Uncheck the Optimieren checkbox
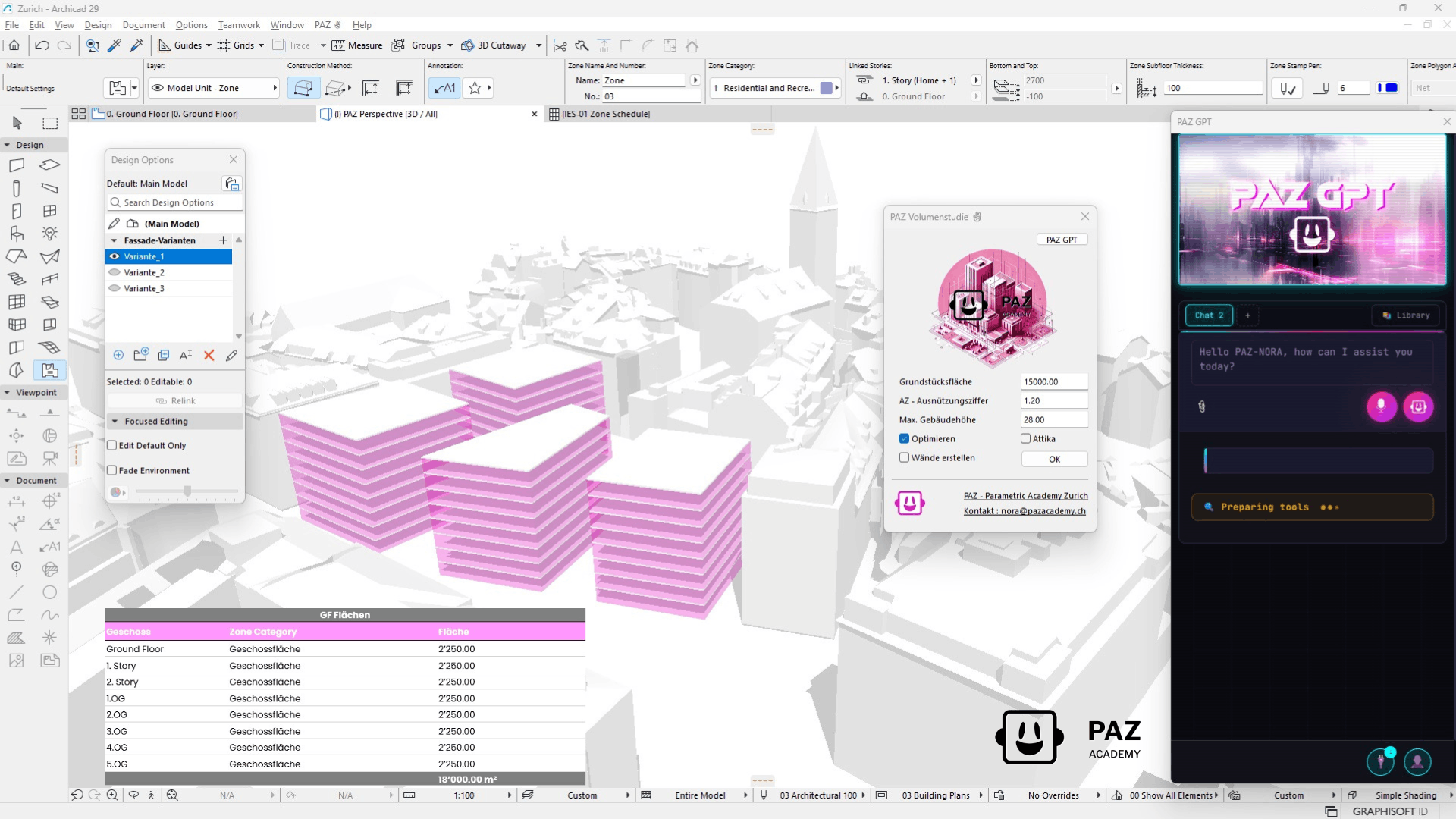The width and height of the screenshot is (1456, 819). point(904,439)
